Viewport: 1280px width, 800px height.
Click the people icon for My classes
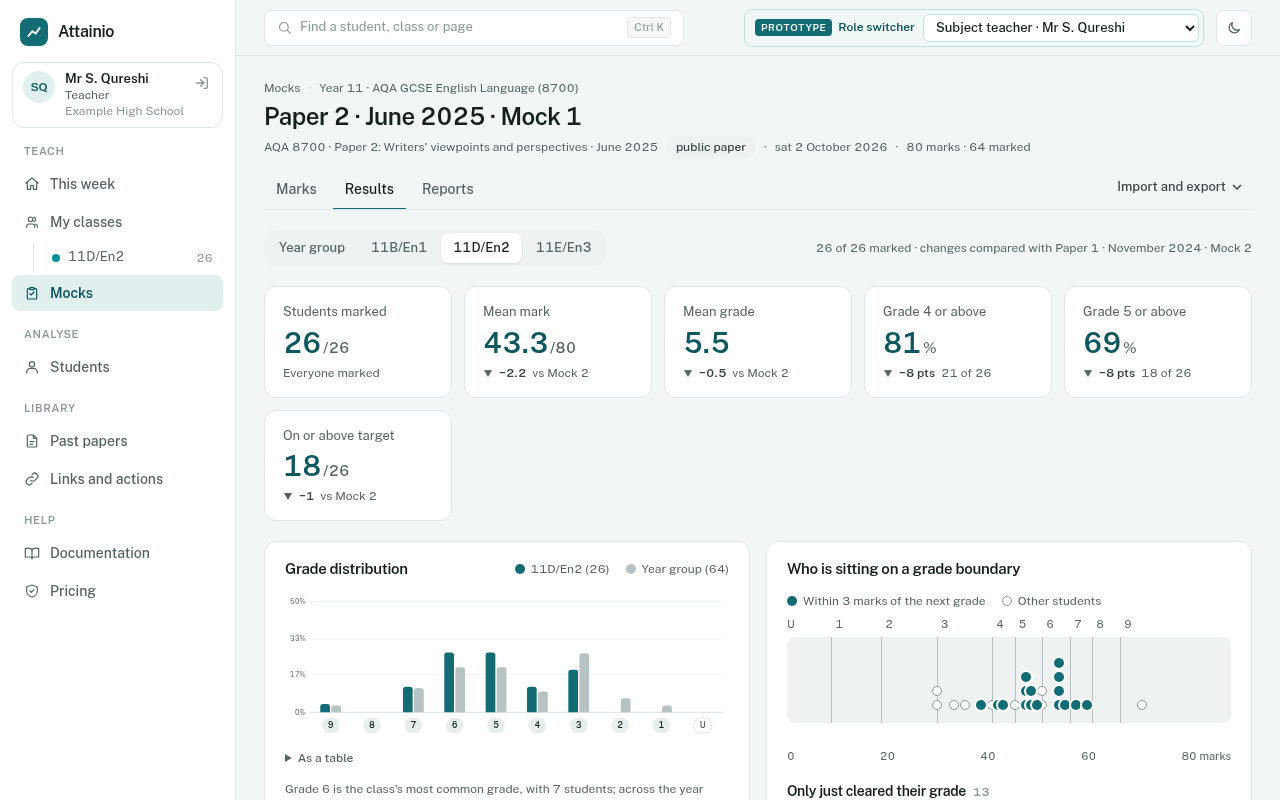point(32,222)
